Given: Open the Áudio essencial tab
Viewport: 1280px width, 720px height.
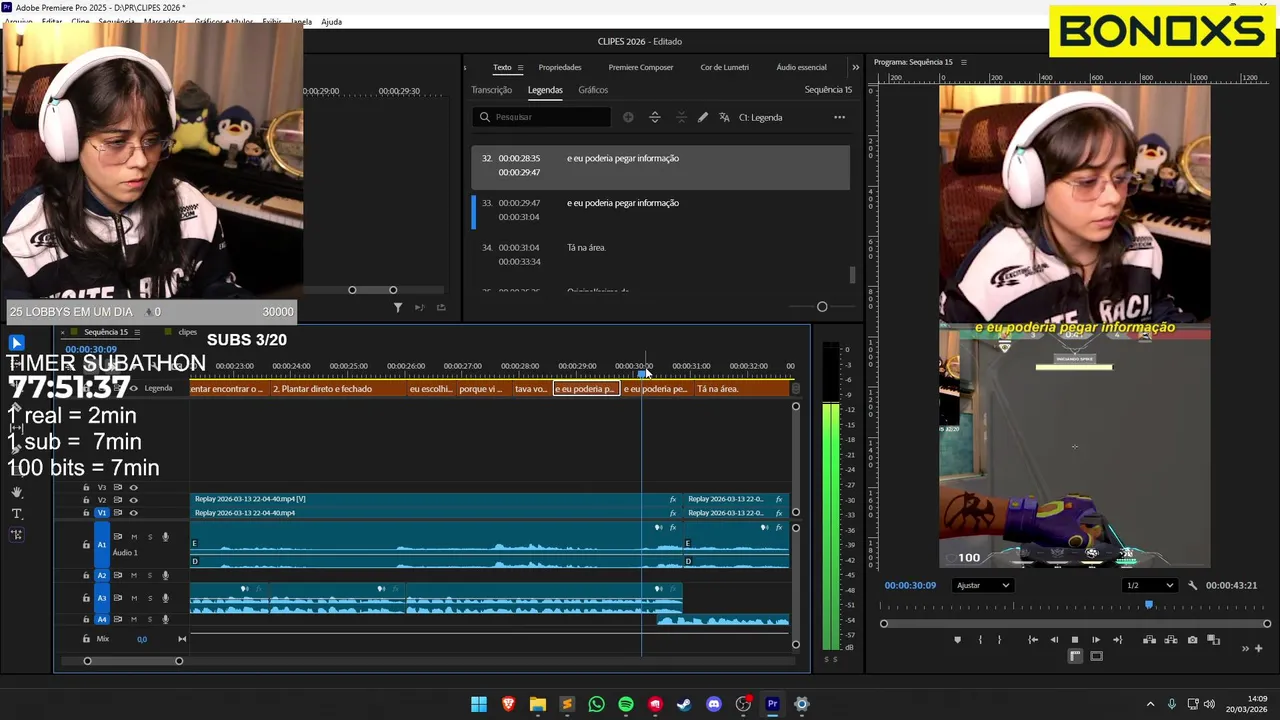Looking at the screenshot, I should (x=802, y=67).
